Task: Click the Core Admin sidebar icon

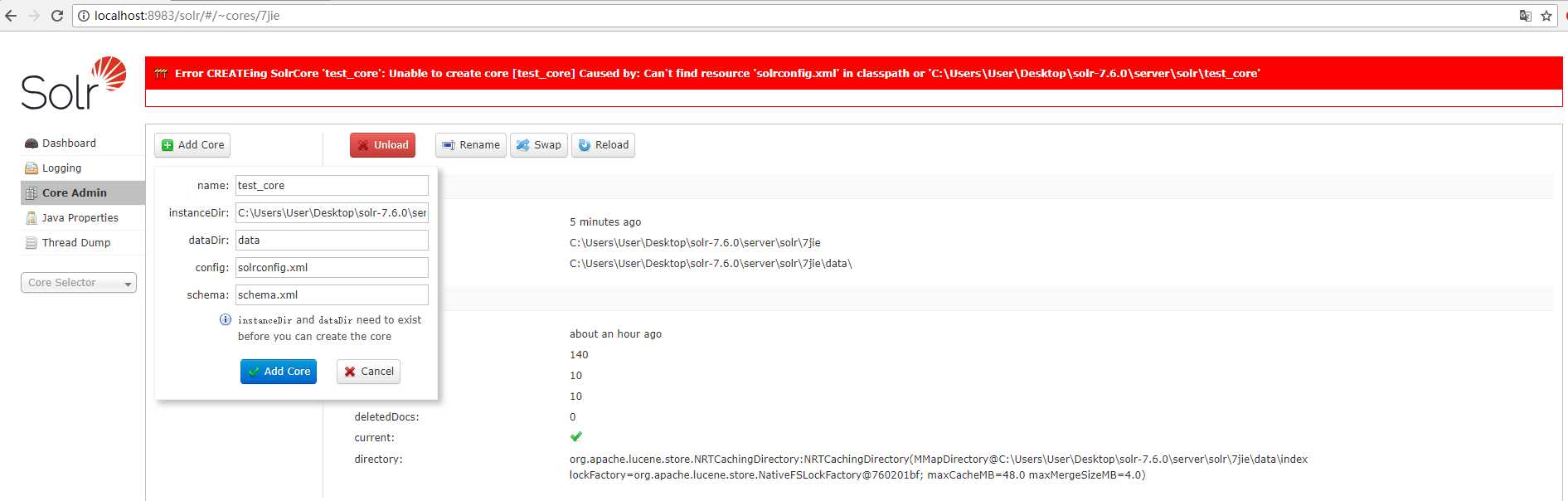Action: click(32, 193)
